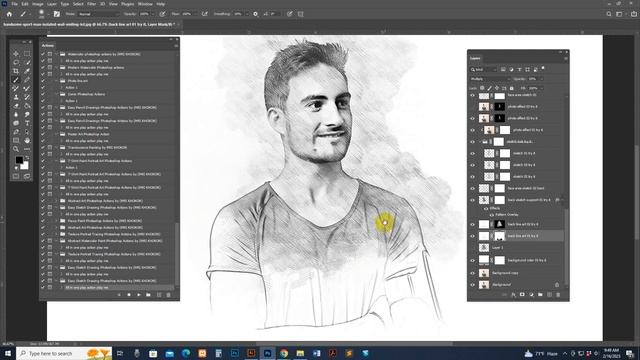Toggle Quick Mask mode in the toolbox
This screenshot has width=640, height=360.
16,176
